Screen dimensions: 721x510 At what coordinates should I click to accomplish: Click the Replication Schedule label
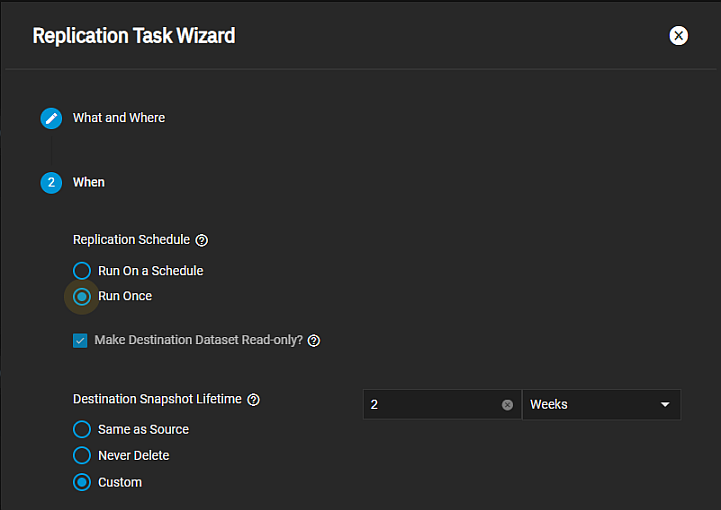coord(131,240)
